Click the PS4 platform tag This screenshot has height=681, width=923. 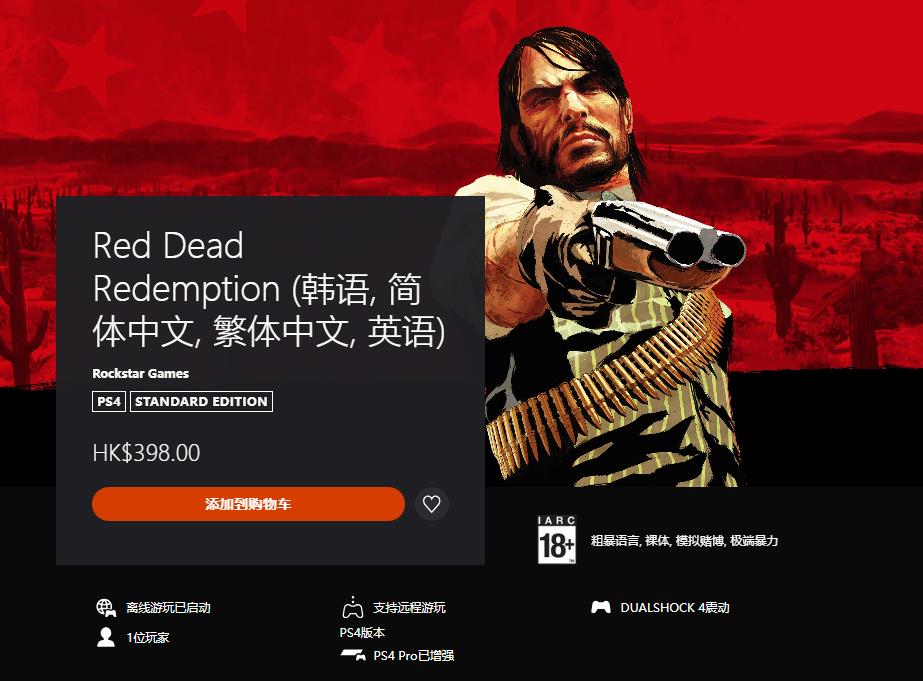pyautogui.click(x=109, y=401)
